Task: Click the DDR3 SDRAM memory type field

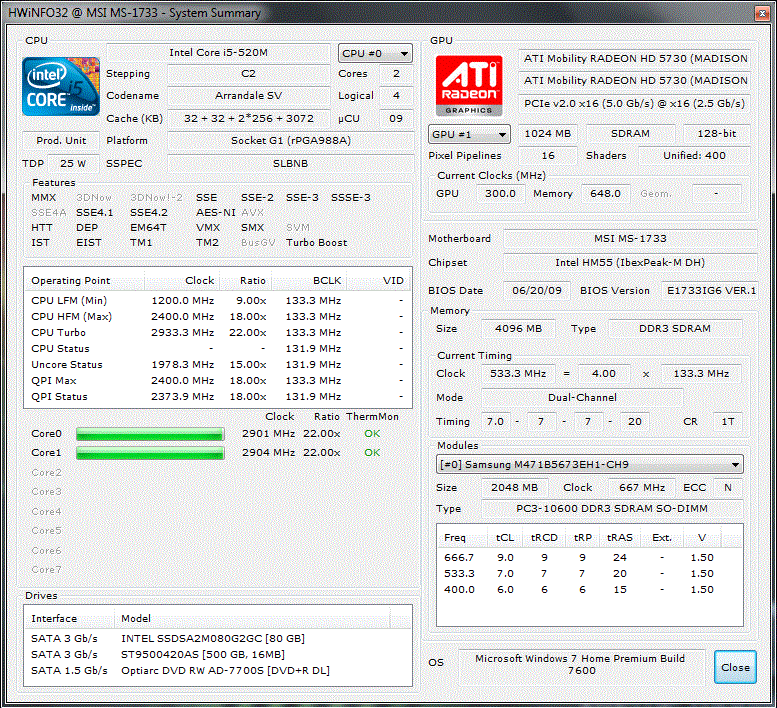Action: pyautogui.click(x=675, y=328)
